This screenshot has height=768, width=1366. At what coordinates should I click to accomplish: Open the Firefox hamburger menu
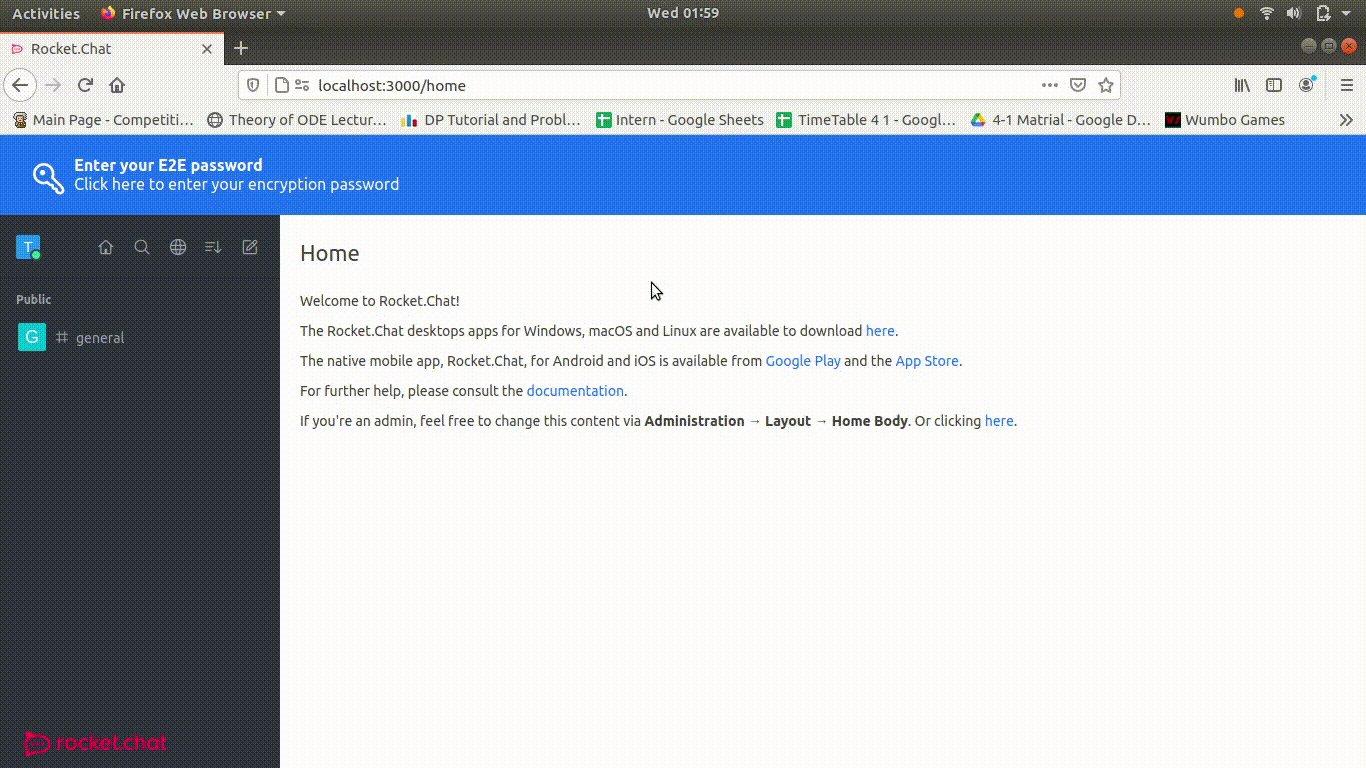1347,85
